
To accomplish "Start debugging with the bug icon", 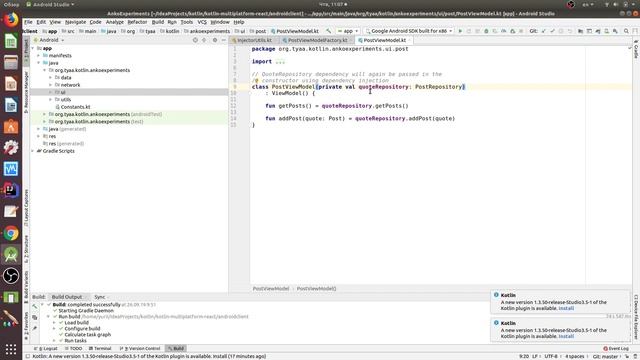I will [486, 31].
